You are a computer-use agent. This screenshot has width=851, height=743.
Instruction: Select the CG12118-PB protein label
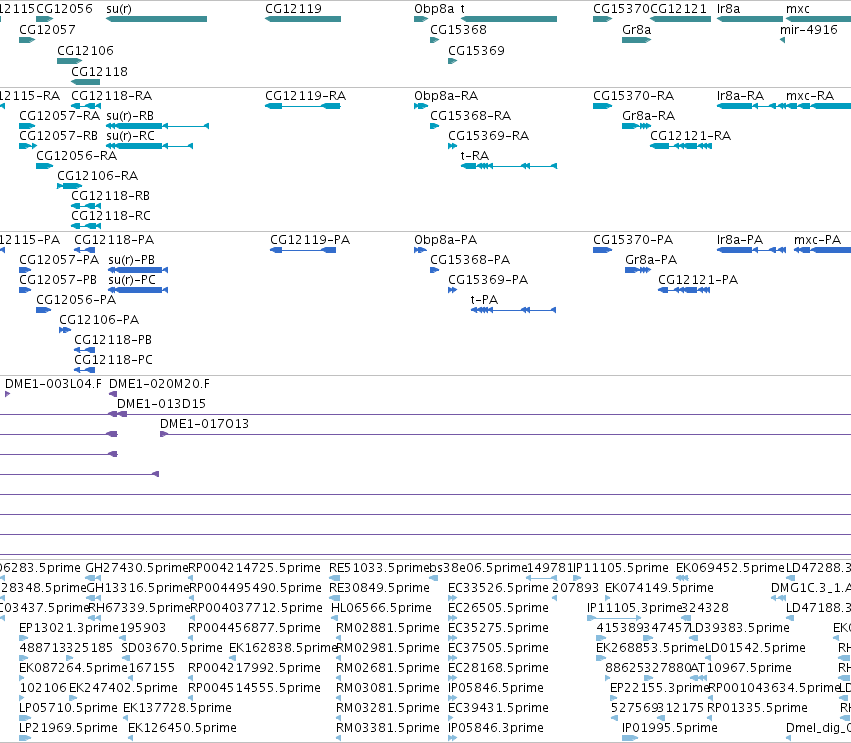click(113, 340)
